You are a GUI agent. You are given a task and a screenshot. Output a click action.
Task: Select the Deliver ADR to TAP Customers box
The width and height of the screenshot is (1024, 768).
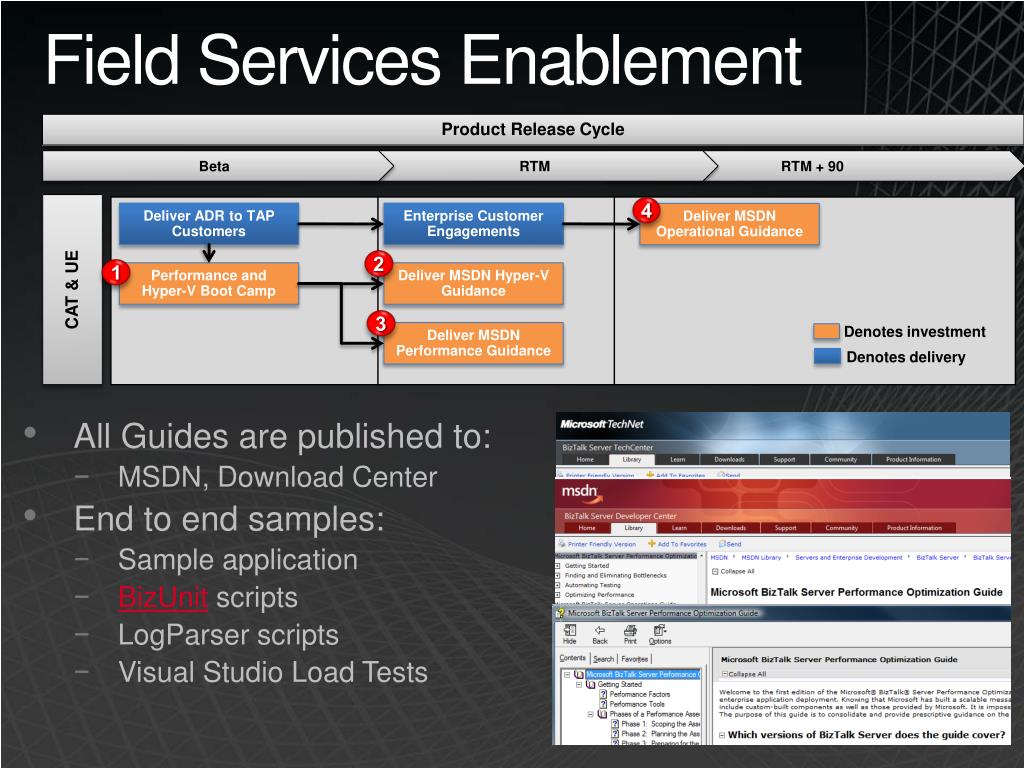208,223
